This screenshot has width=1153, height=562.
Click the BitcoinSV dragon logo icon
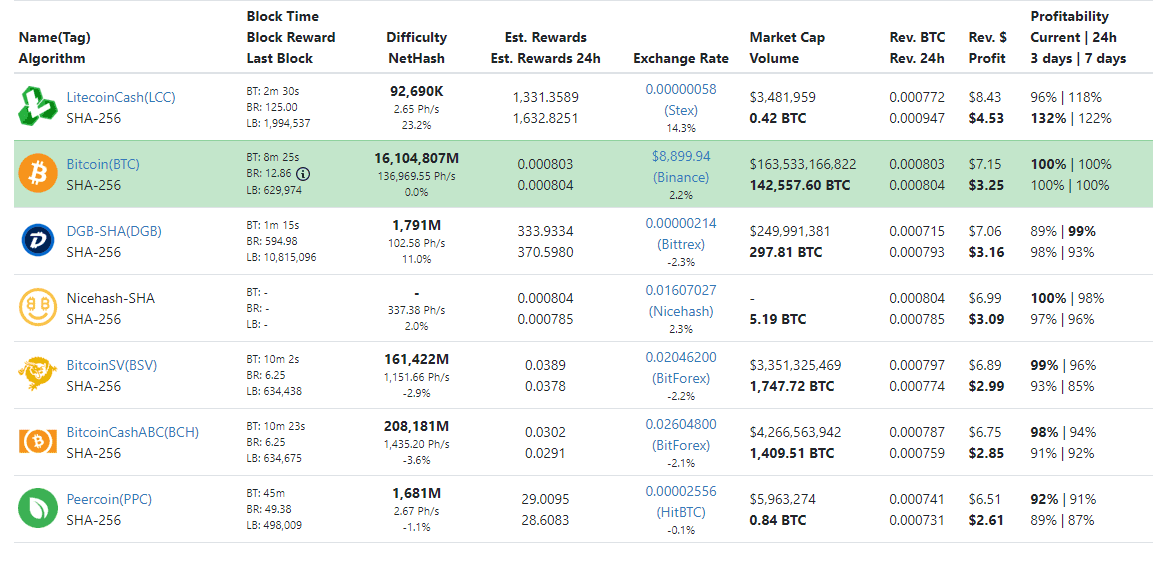(38, 374)
